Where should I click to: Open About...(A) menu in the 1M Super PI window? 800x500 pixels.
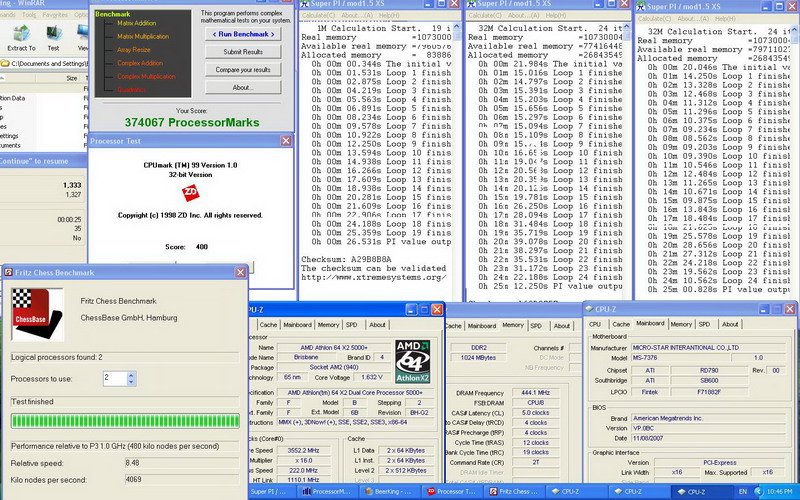(357, 15)
